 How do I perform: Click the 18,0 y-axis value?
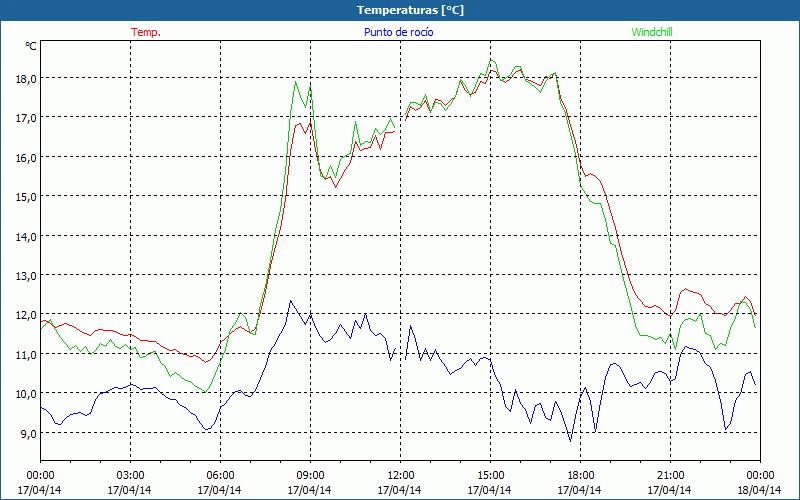27,79
